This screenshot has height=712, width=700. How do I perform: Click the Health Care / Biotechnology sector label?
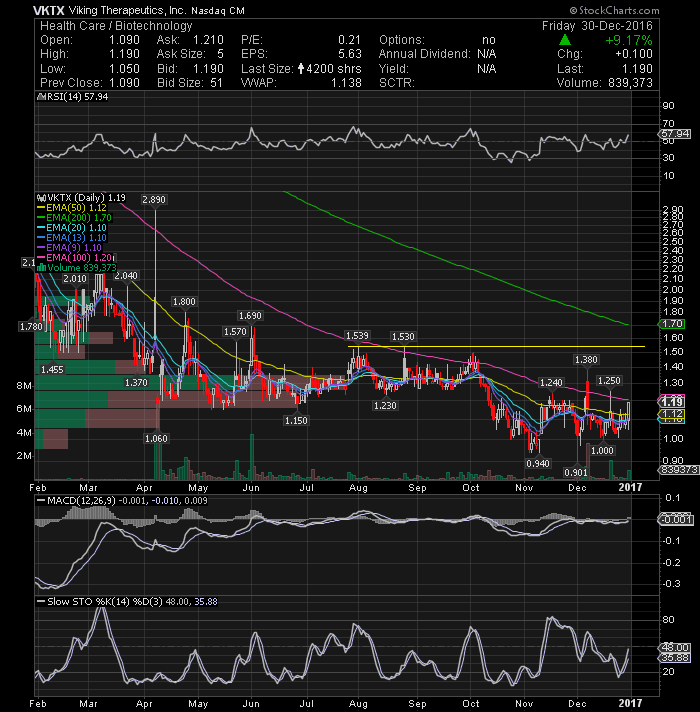(116, 26)
